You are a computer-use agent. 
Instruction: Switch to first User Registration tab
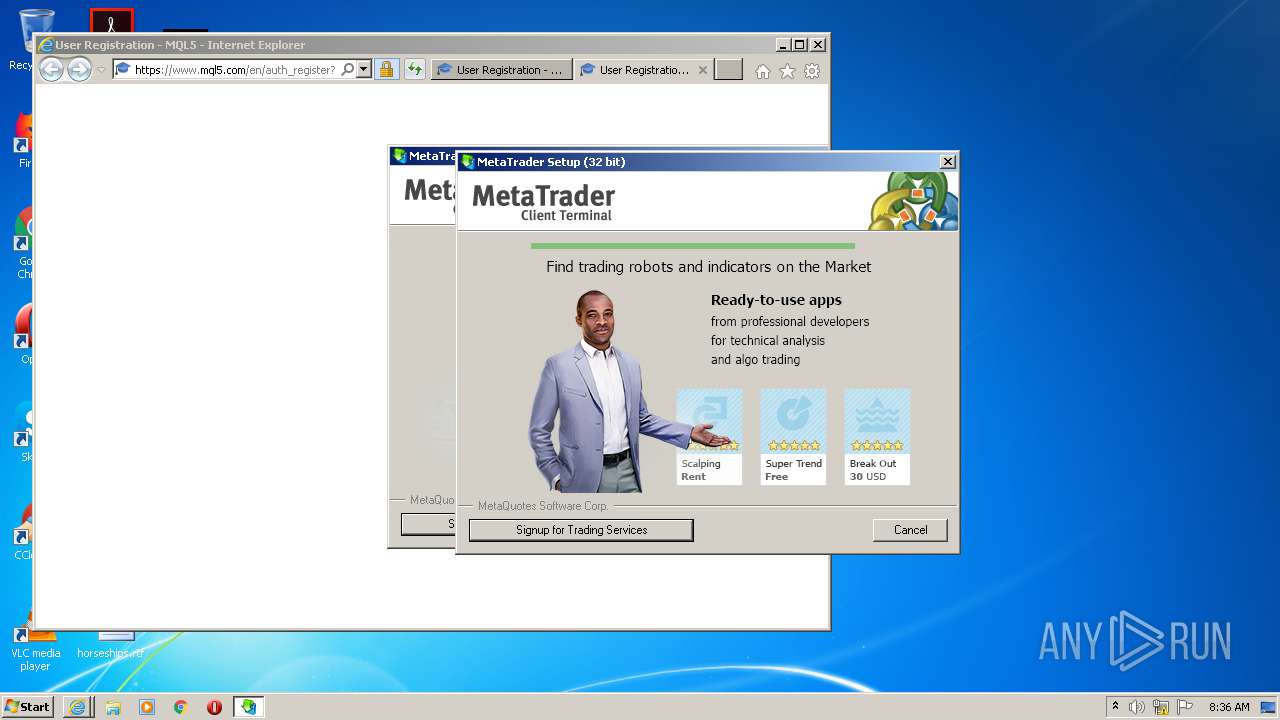coord(503,70)
